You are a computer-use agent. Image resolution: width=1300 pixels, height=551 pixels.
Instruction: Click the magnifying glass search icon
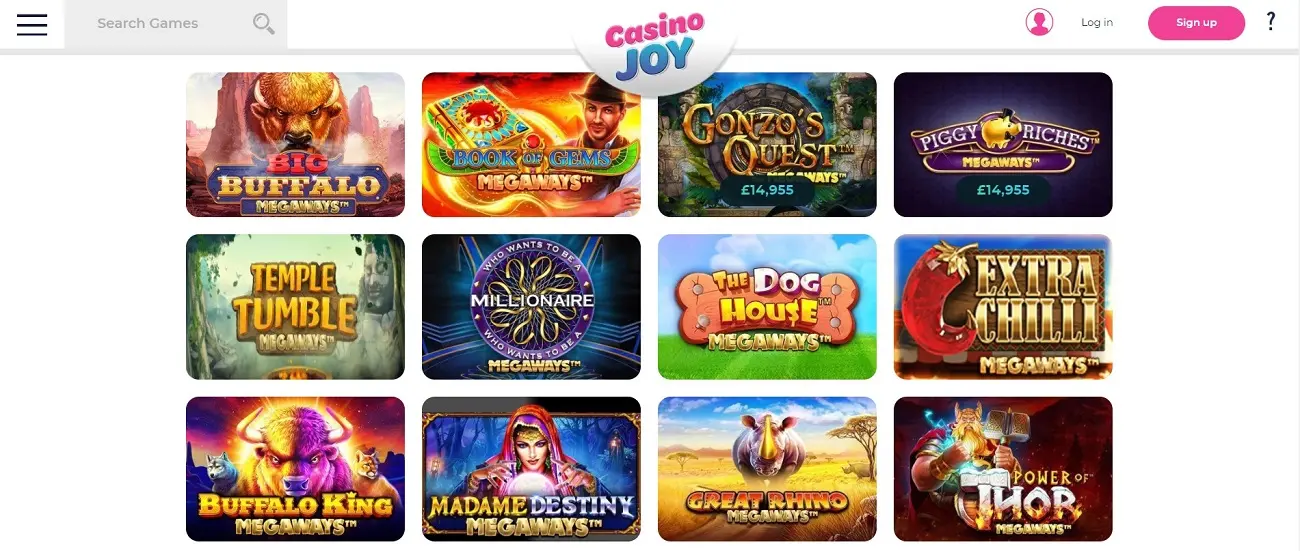264,23
